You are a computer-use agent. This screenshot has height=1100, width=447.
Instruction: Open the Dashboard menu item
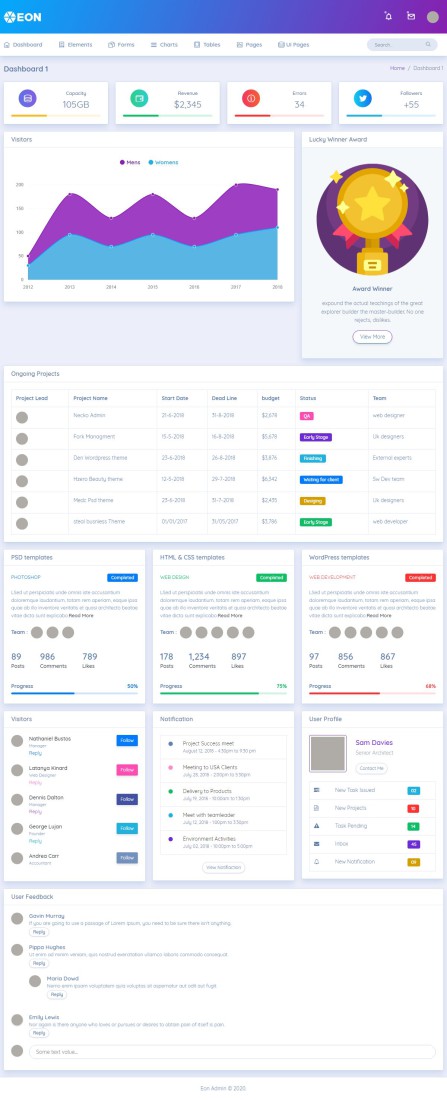(23, 44)
